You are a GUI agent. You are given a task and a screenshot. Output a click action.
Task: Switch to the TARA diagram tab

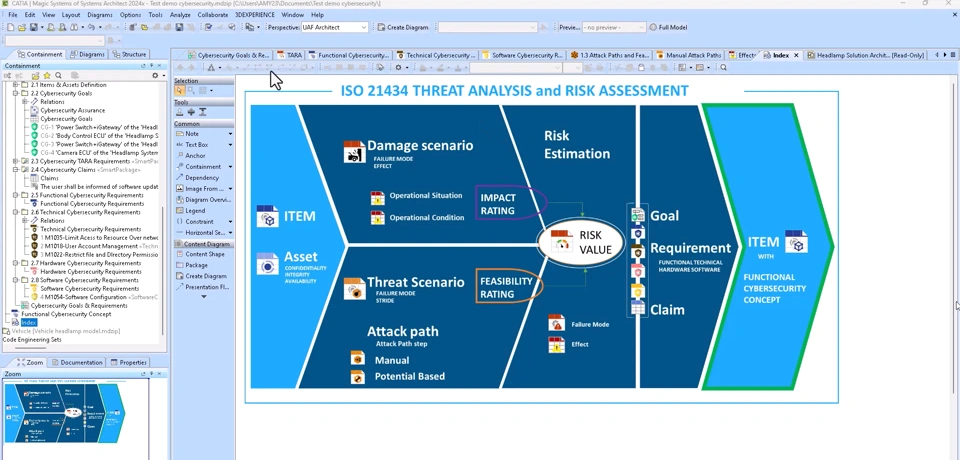tap(289, 55)
